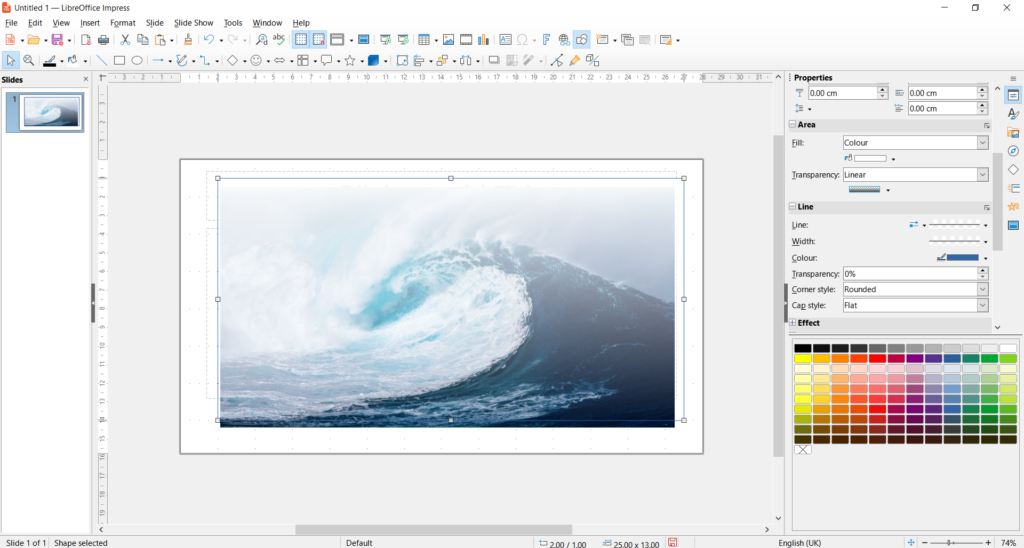
Task: Select the Ellipse drawing tool
Action: click(137, 61)
